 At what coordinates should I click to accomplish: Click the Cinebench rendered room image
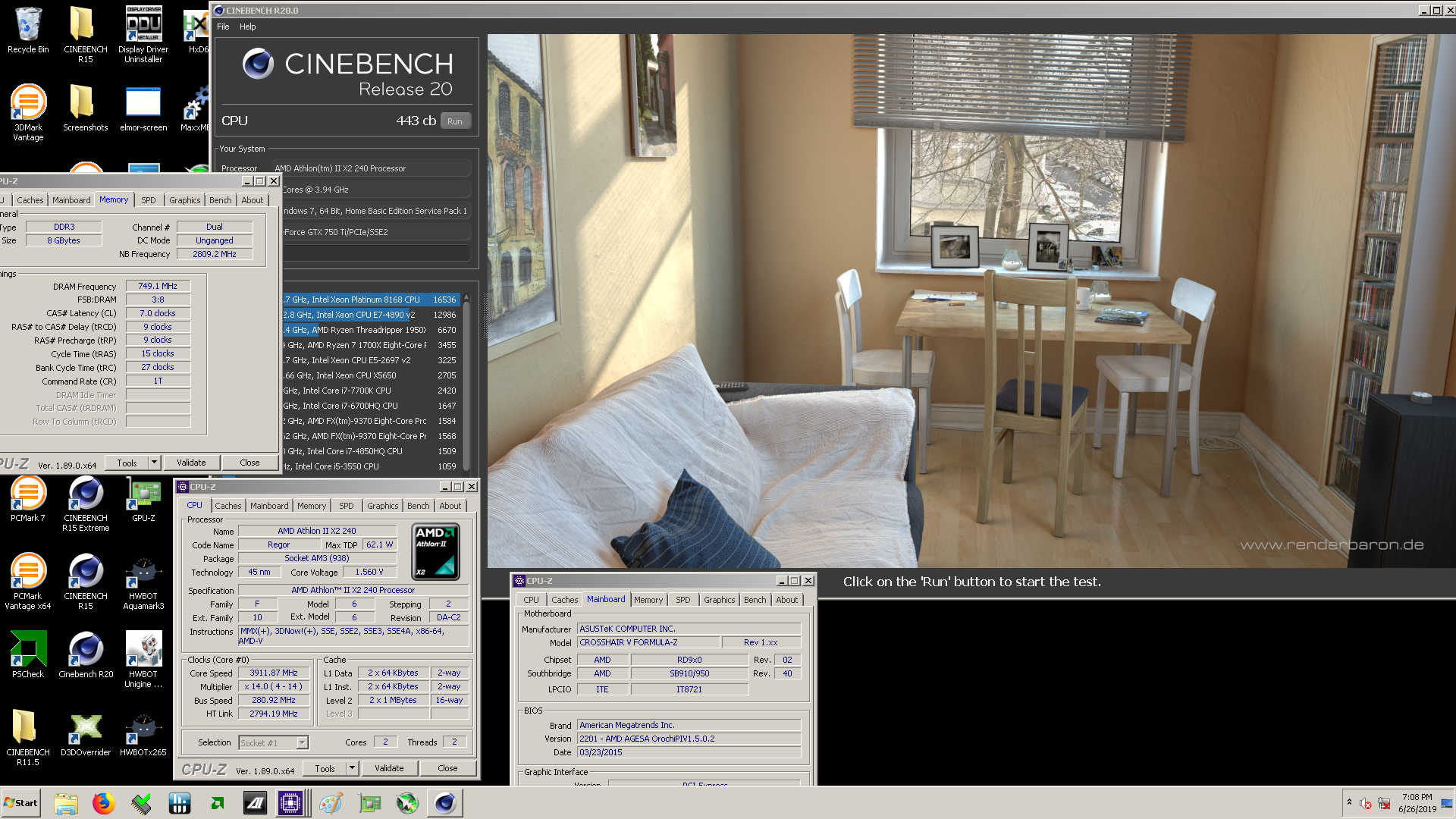pos(971,300)
